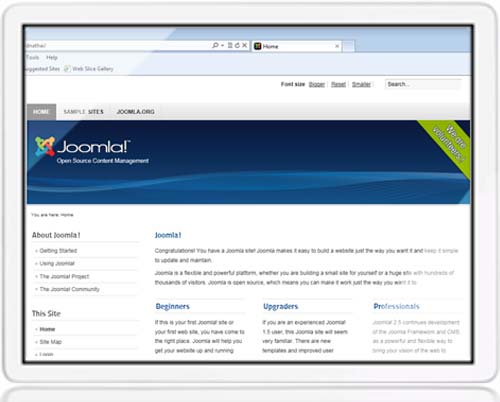Click the search magnifier icon in address bar
500x402 pixels.
click(x=215, y=45)
